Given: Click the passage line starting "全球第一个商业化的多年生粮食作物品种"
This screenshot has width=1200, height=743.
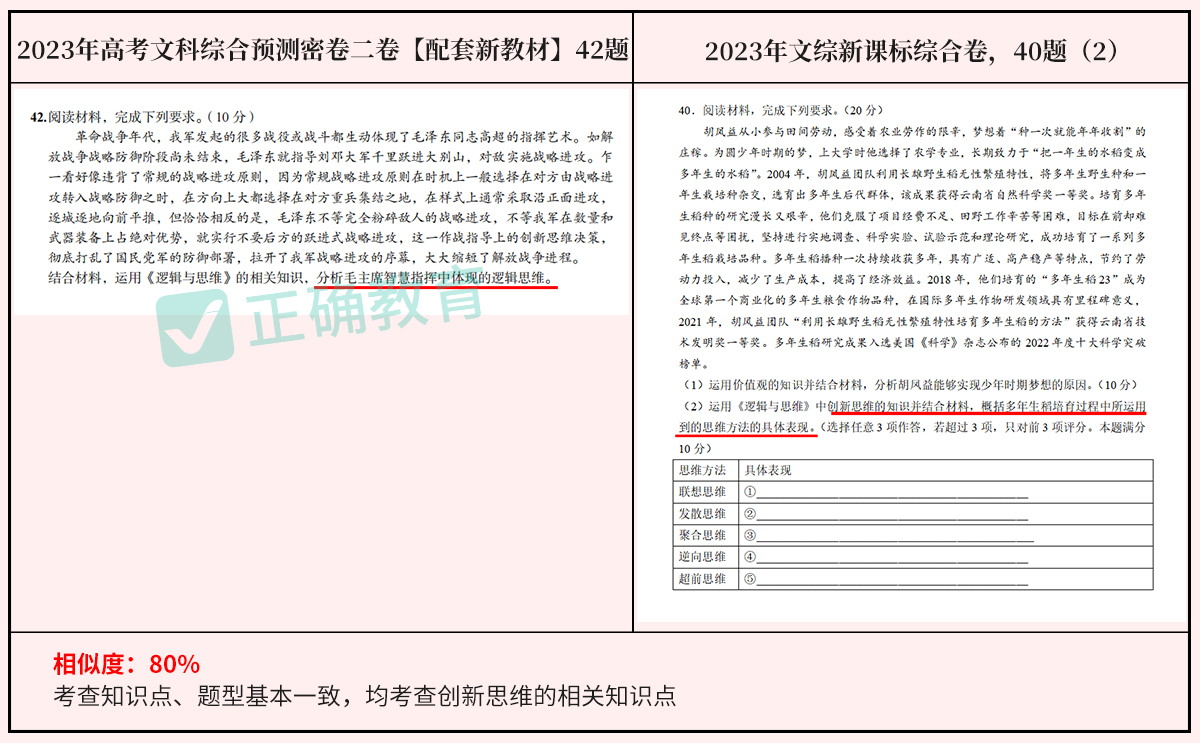Looking at the screenshot, I should [911, 299].
